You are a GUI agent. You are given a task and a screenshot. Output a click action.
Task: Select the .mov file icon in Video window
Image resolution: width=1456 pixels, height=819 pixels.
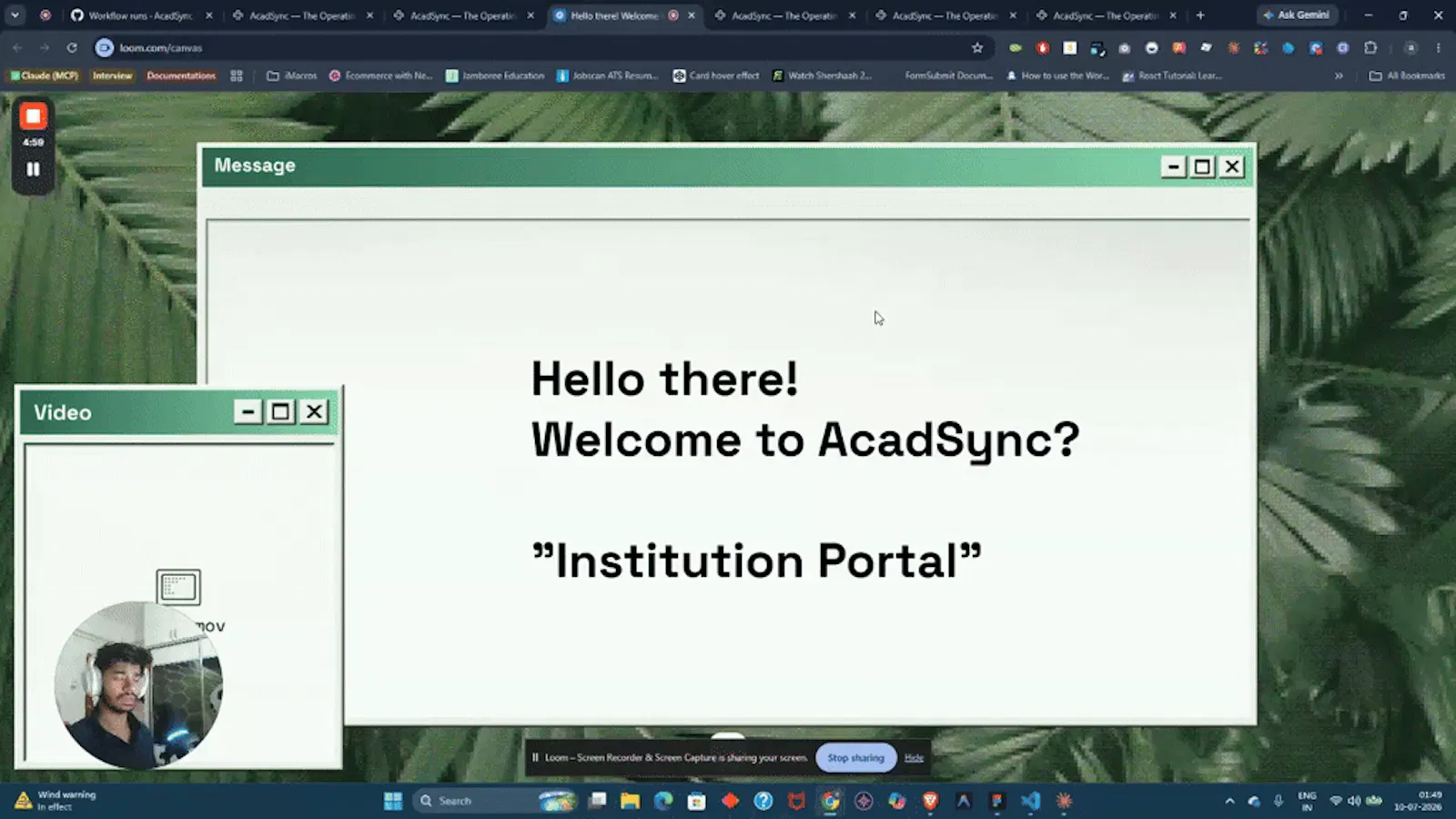tap(178, 588)
